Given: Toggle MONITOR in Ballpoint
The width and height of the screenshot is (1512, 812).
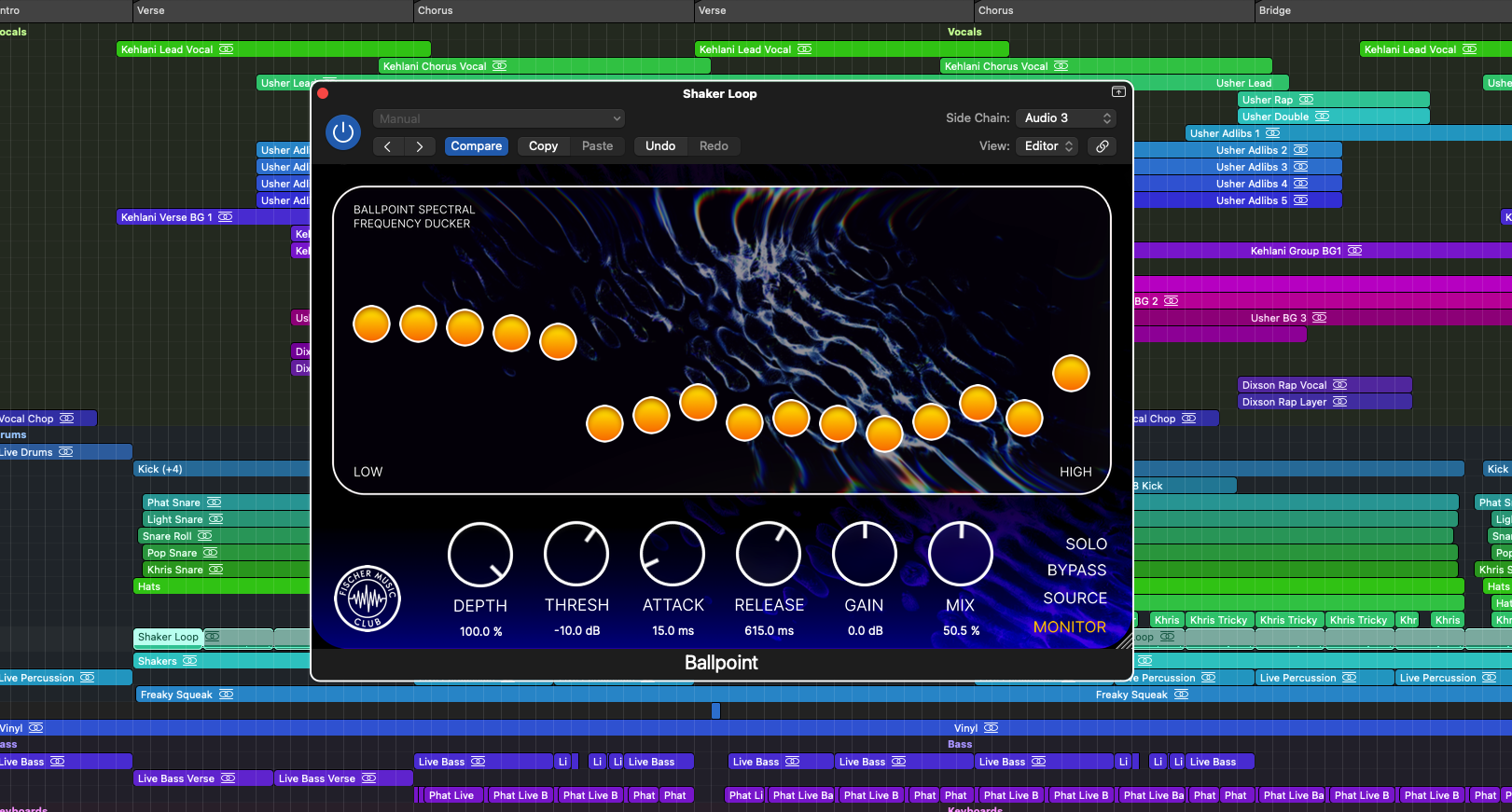Looking at the screenshot, I should (x=1069, y=626).
